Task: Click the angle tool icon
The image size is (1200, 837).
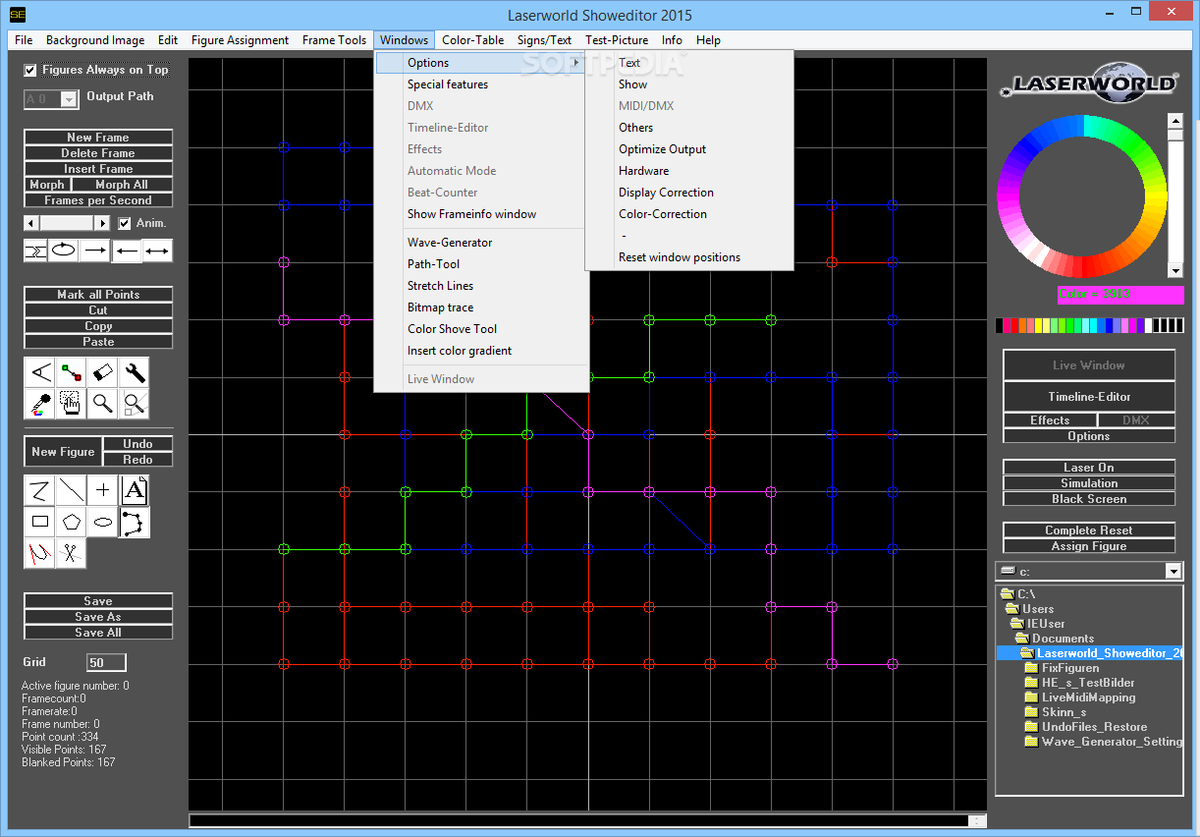Action: [39, 373]
